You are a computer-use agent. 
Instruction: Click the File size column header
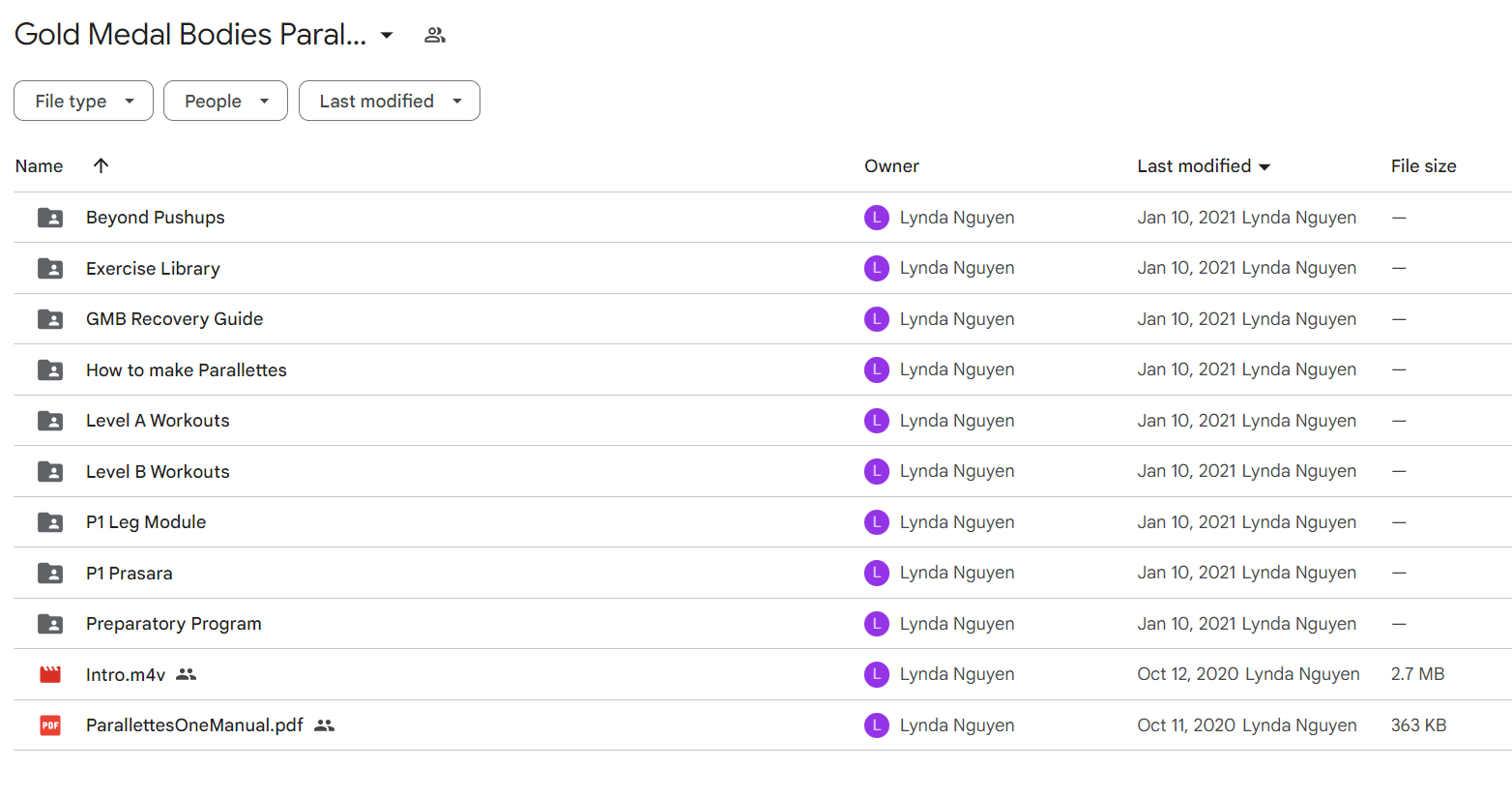point(1423,166)
